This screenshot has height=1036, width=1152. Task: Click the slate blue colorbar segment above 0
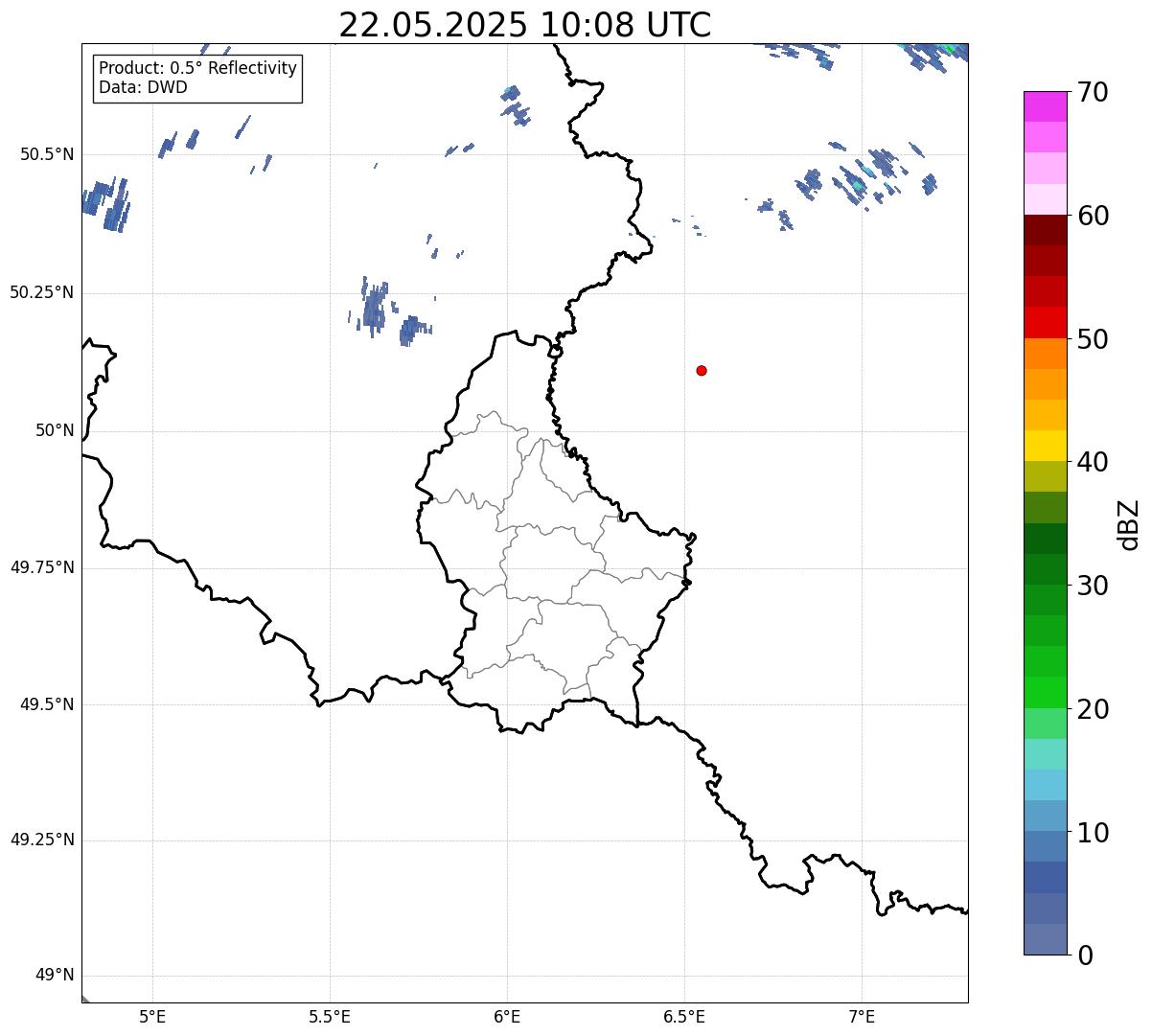pos(1045,939)
